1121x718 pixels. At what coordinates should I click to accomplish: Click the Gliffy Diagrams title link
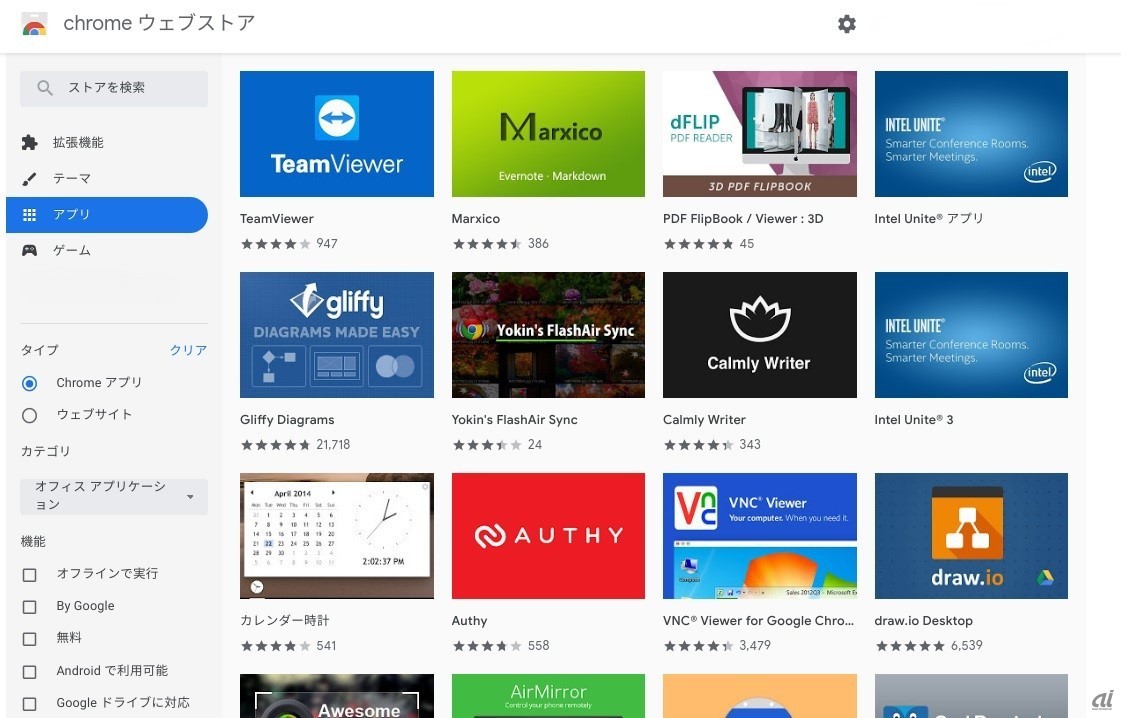click(x=287, y=420)
